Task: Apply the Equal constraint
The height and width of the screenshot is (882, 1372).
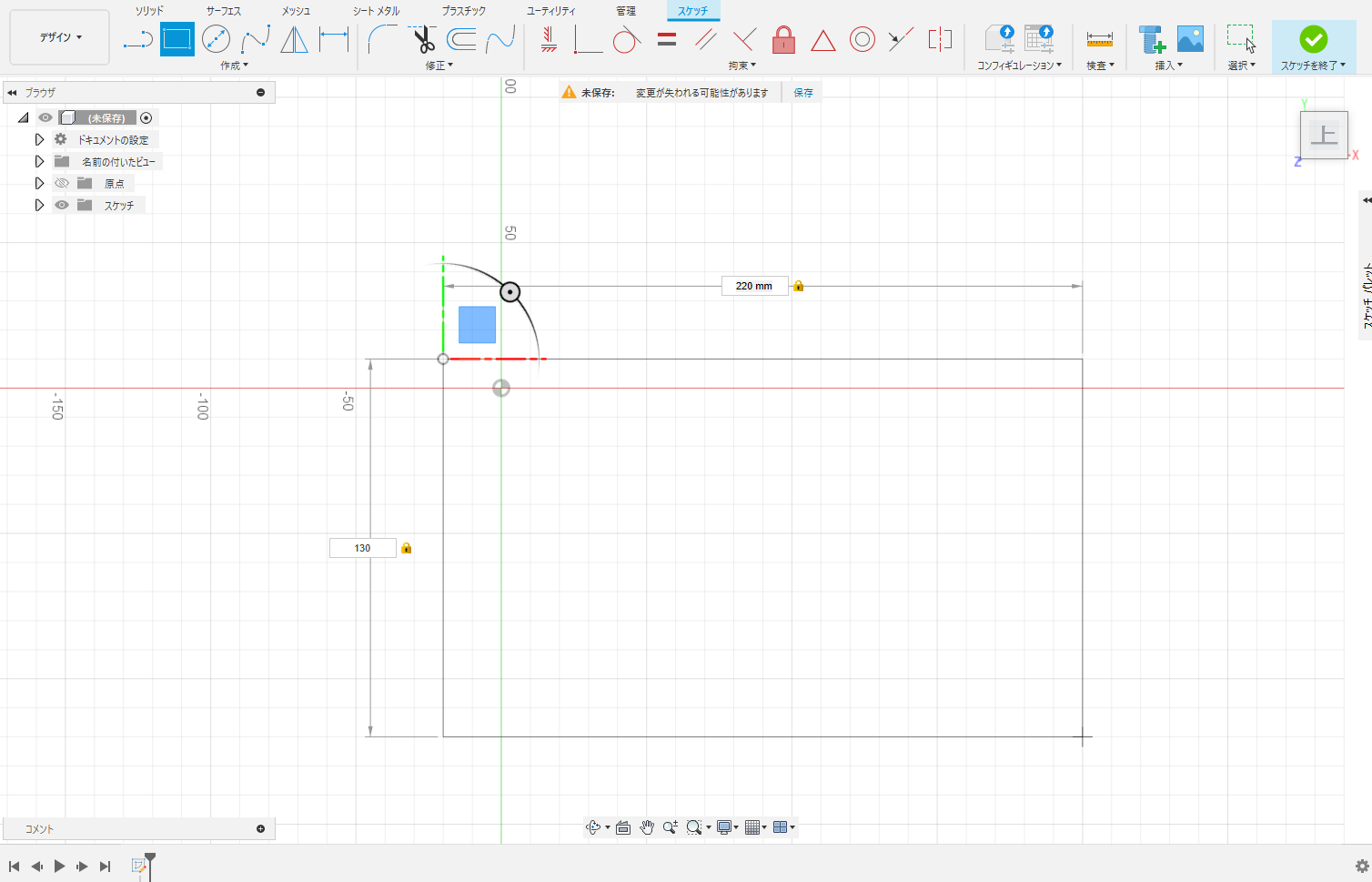Action: point(667,39)
